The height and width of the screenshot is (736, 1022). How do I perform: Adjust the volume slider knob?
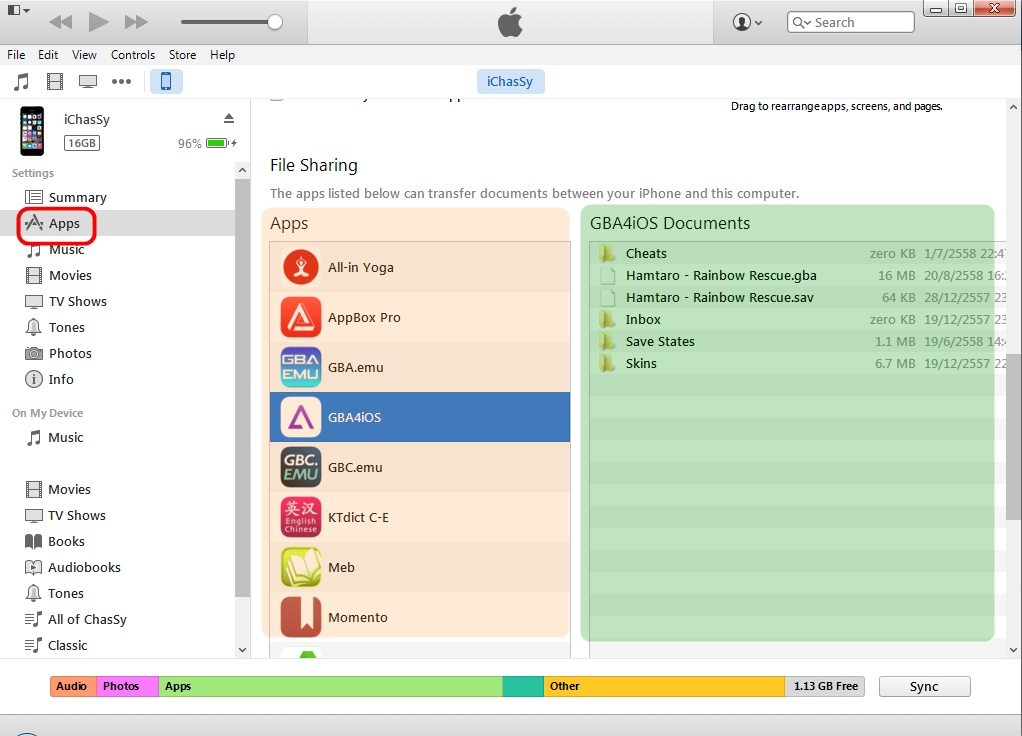[x=275, y=22]
